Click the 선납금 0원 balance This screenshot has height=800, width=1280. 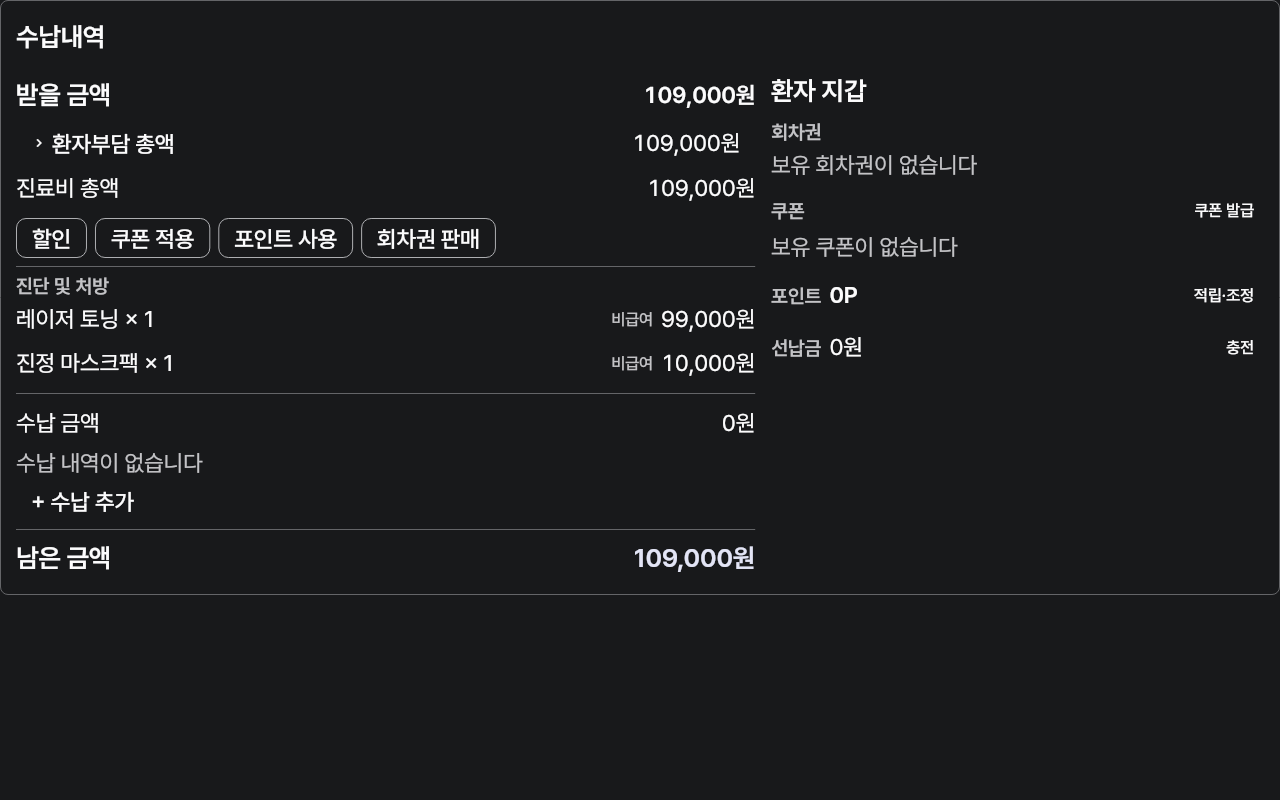[x=846, y=347]
